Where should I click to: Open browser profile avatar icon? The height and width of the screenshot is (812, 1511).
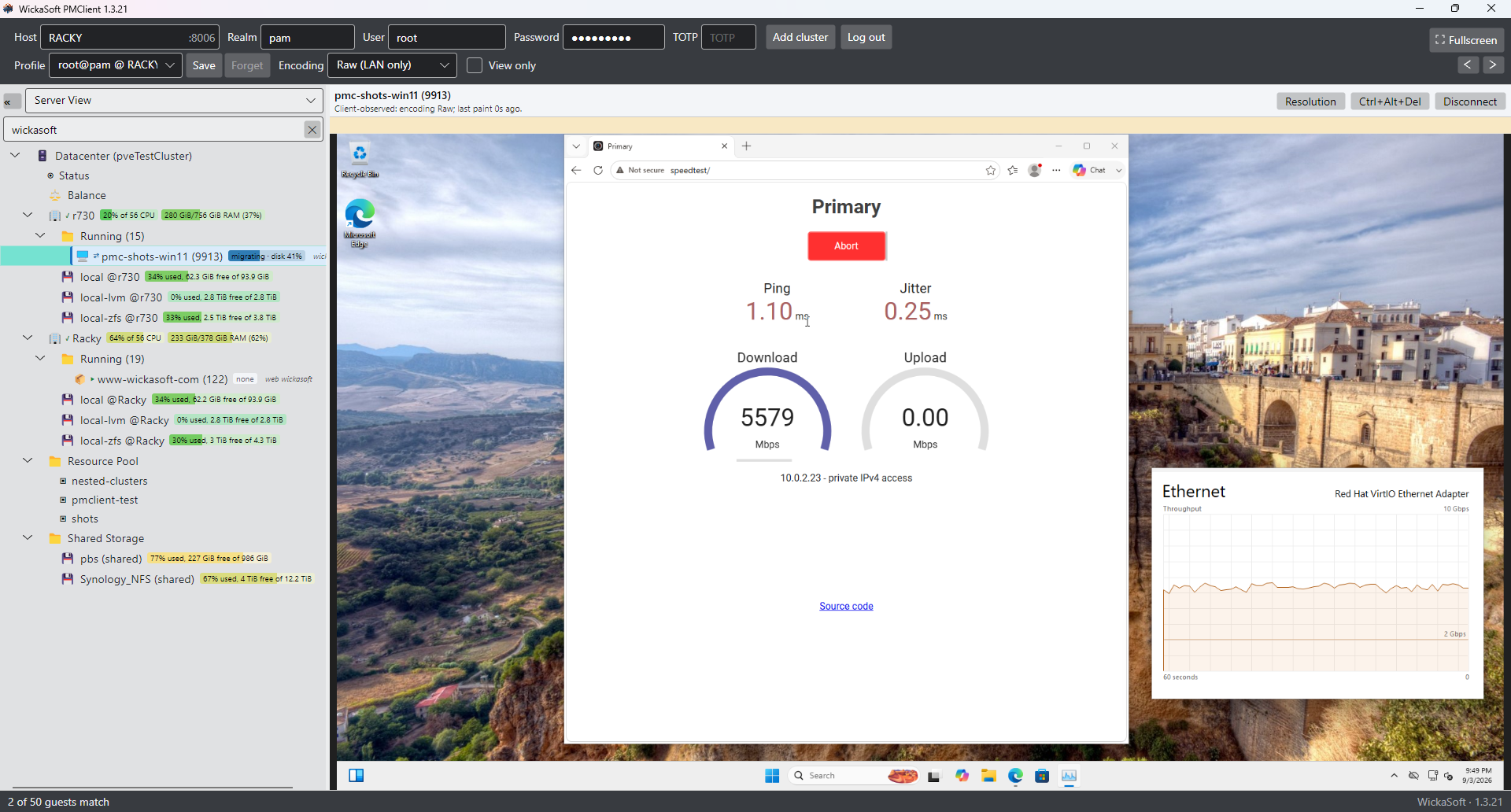pyautogui.click(x=1035, y=170)
